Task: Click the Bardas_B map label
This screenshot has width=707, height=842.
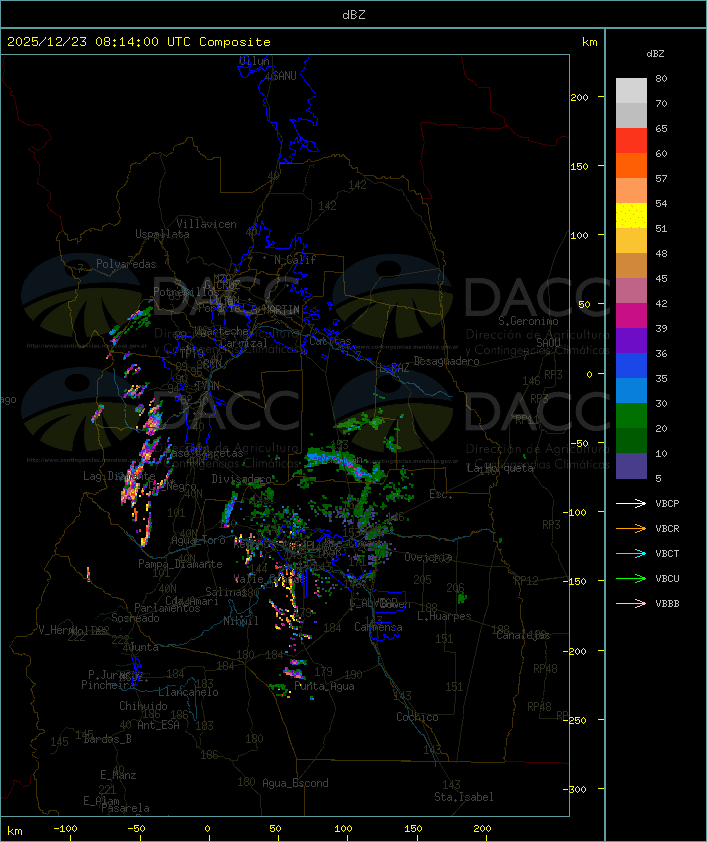Action: coord(107,739)
